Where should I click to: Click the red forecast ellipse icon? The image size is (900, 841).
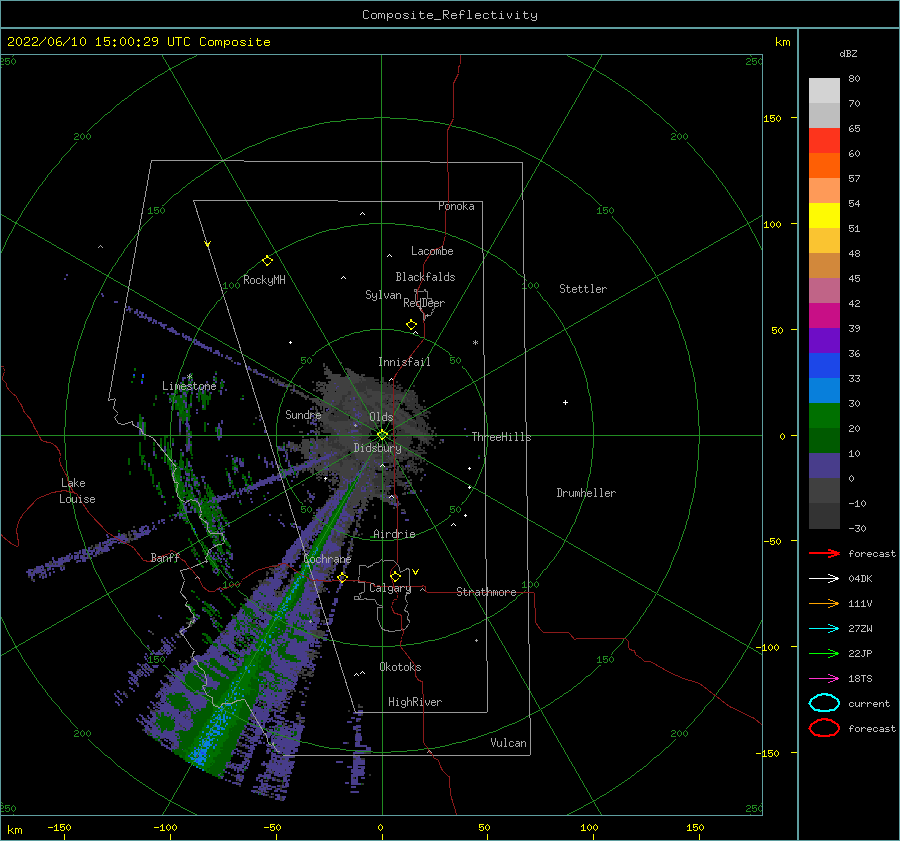824,728
